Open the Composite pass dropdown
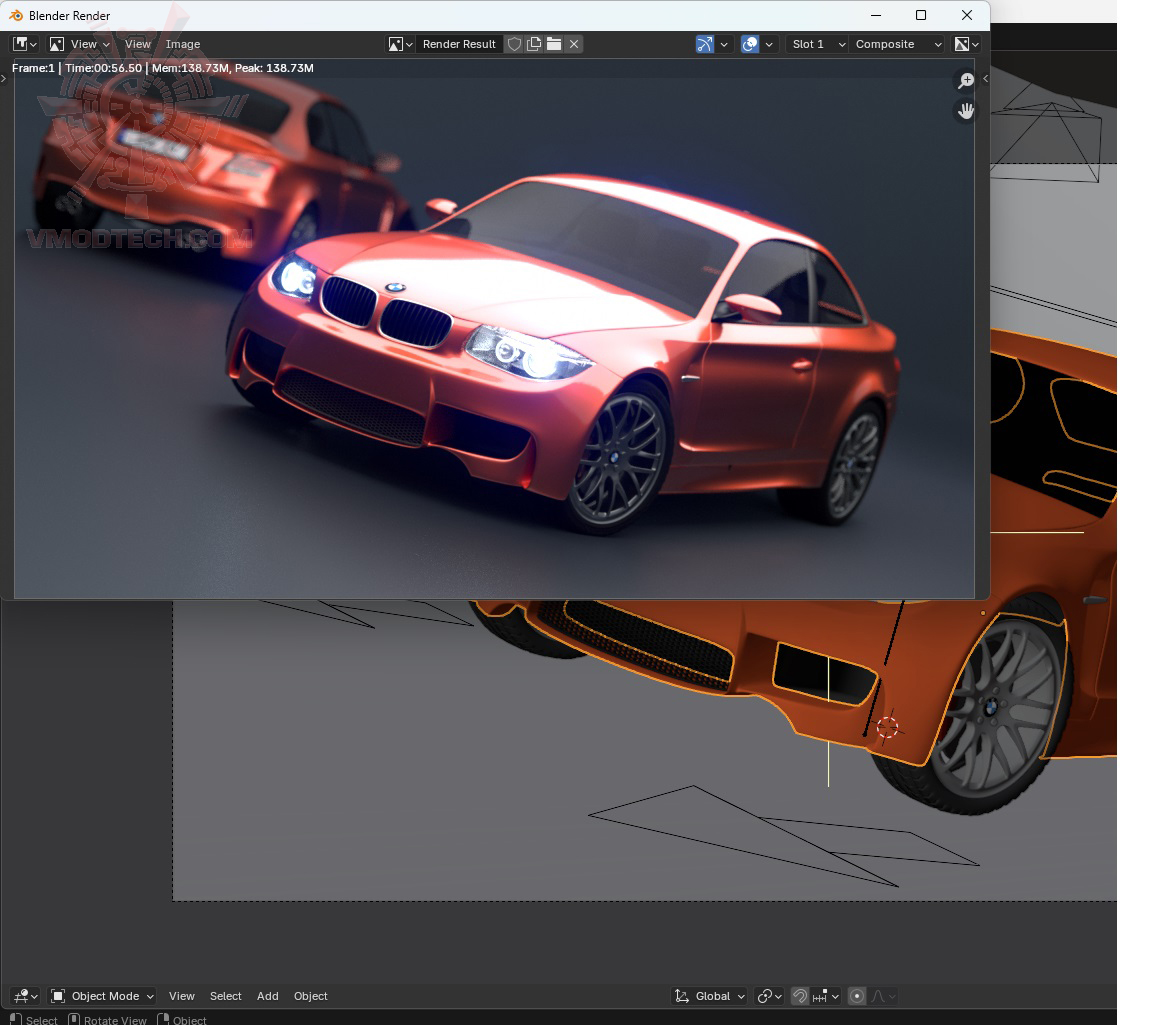The height and width of the screenshot is (1025, 1152). pos(897,44)
